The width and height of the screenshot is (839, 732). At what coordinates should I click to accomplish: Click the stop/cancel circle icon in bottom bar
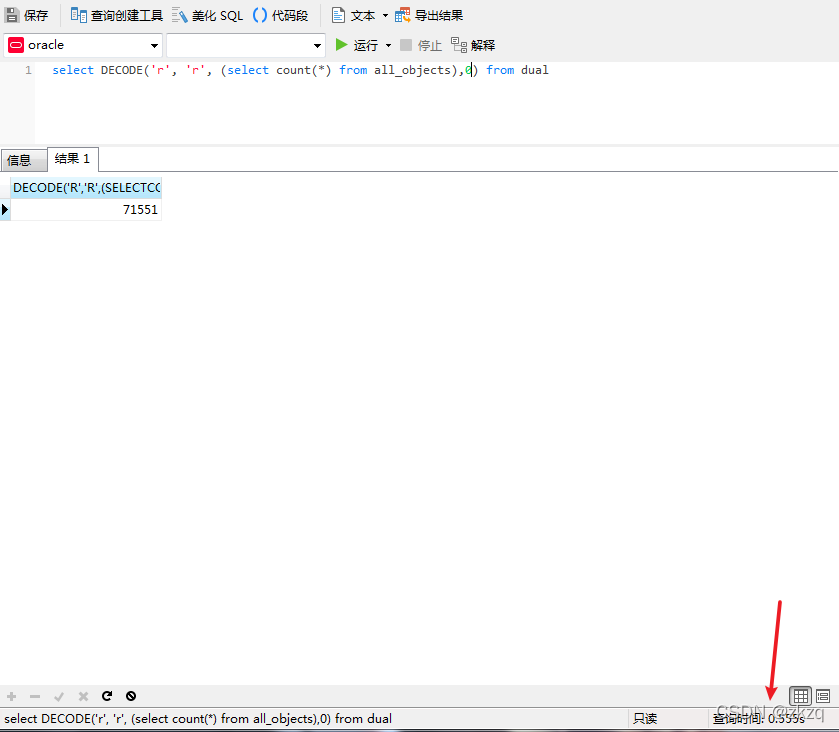pos(131,696)
